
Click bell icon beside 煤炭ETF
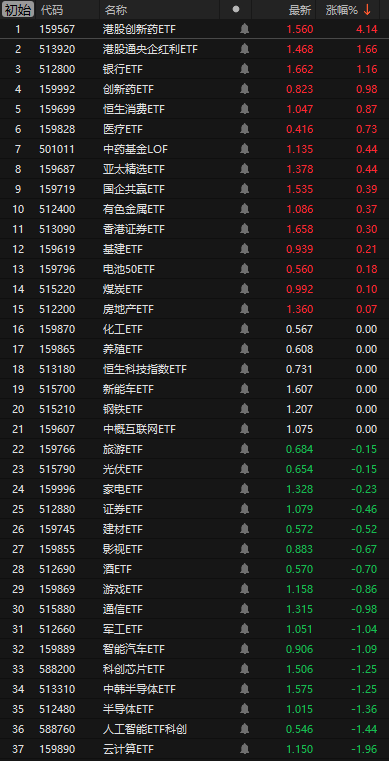[244, 289]
